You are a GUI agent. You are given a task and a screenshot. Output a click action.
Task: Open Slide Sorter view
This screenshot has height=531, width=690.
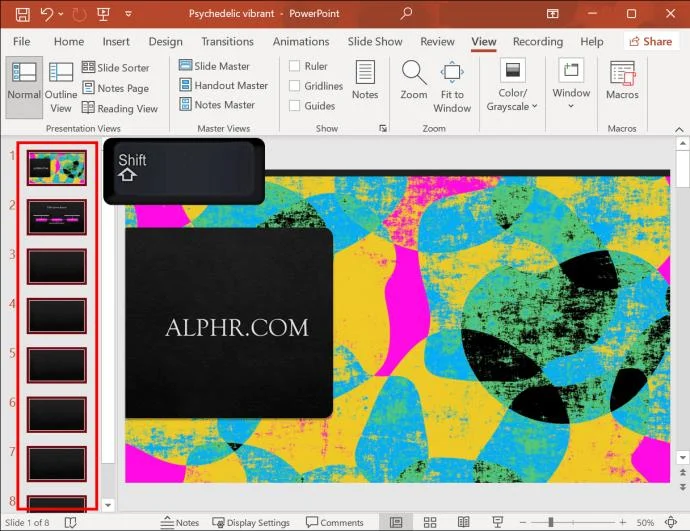tap(116, 67)
